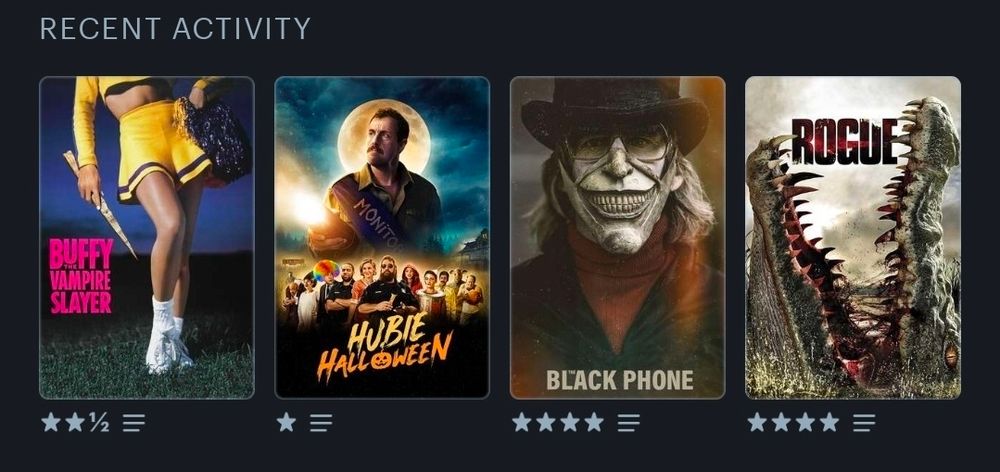The height and width of the screenshot is (472, 1000).
Task: Open the review icon under Rogue
Action: click(864, 422)
